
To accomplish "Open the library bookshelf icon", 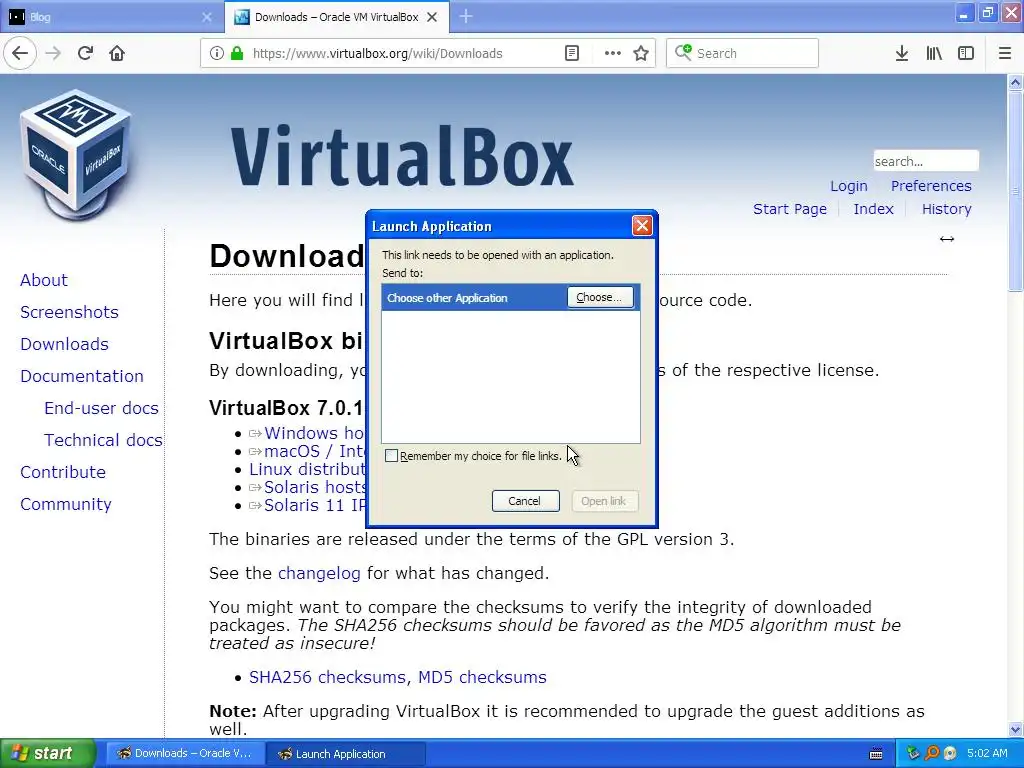I will coord(934,54).
